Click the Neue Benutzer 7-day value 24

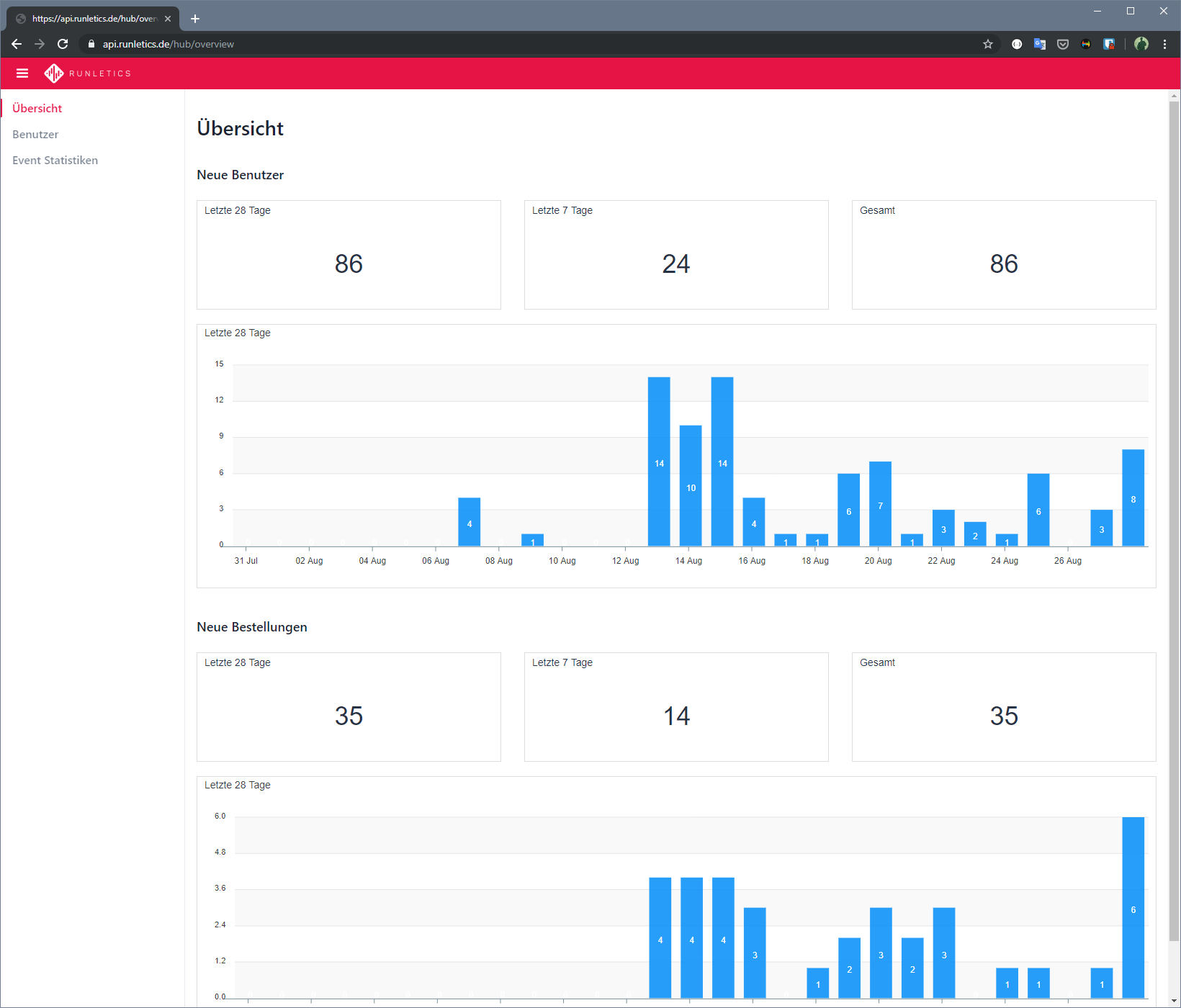[676, 264]
